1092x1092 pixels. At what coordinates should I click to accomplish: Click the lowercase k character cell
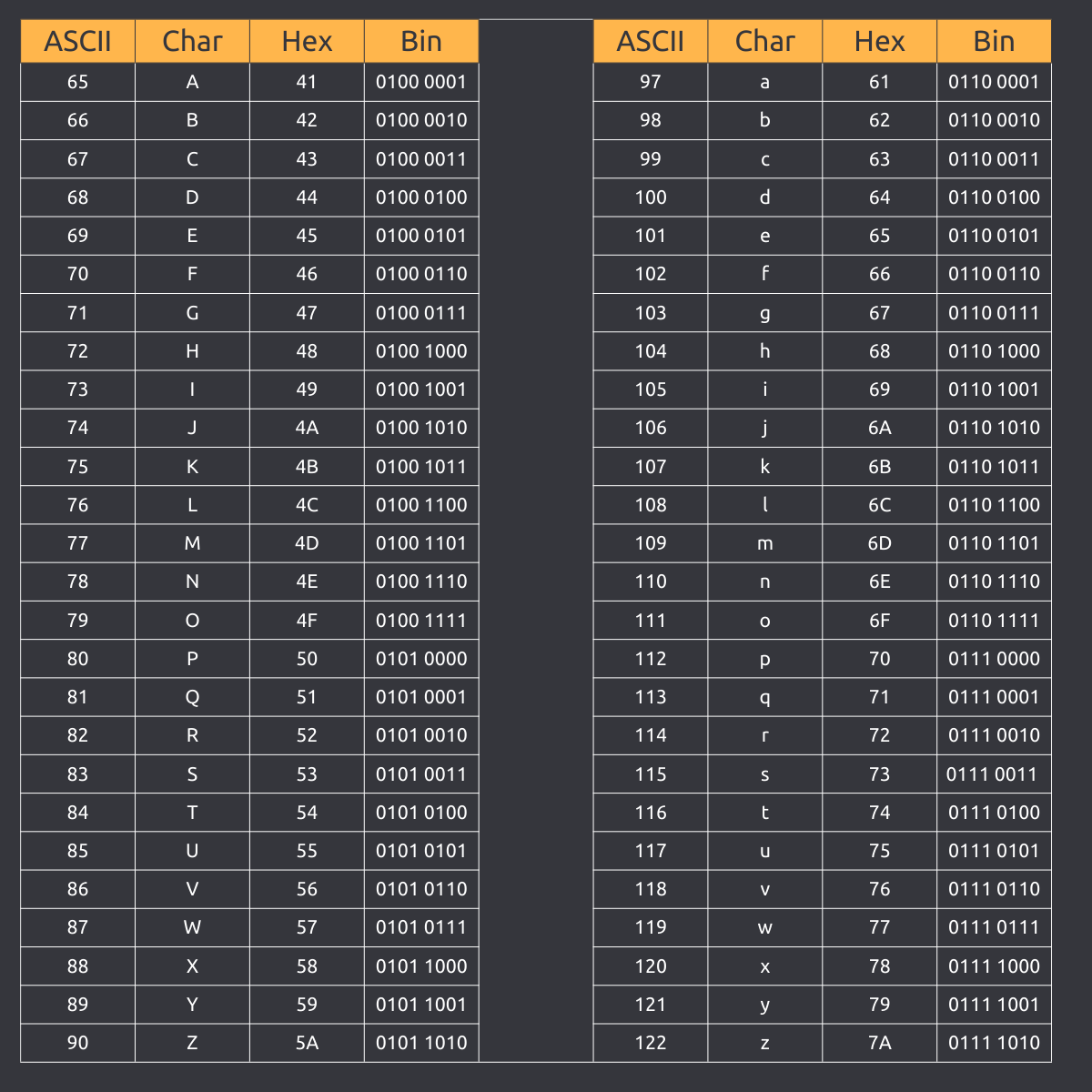pos(764,467)
